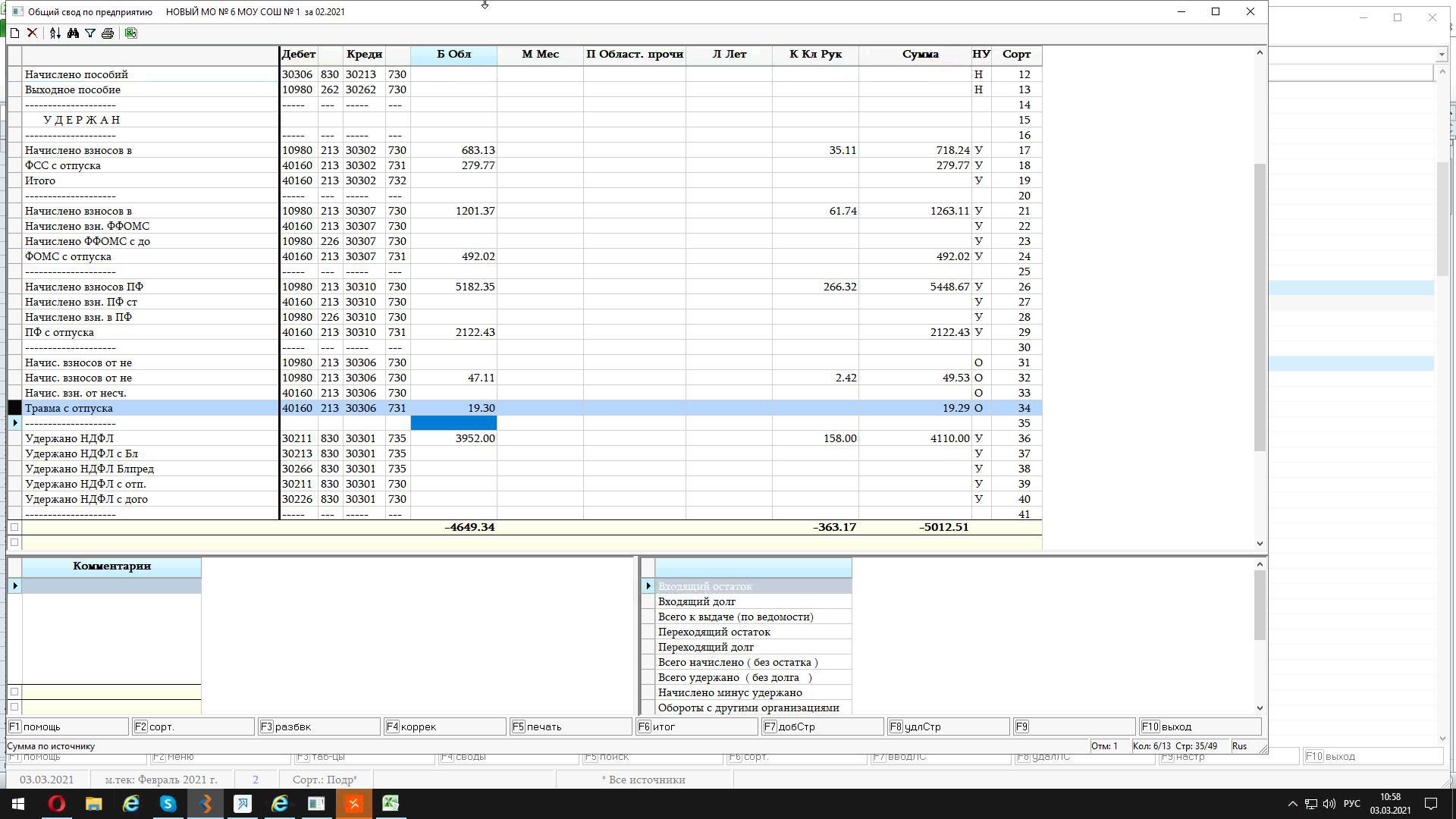
Task: Select Начислено минус удержано item
Action: tap(753, 692)
